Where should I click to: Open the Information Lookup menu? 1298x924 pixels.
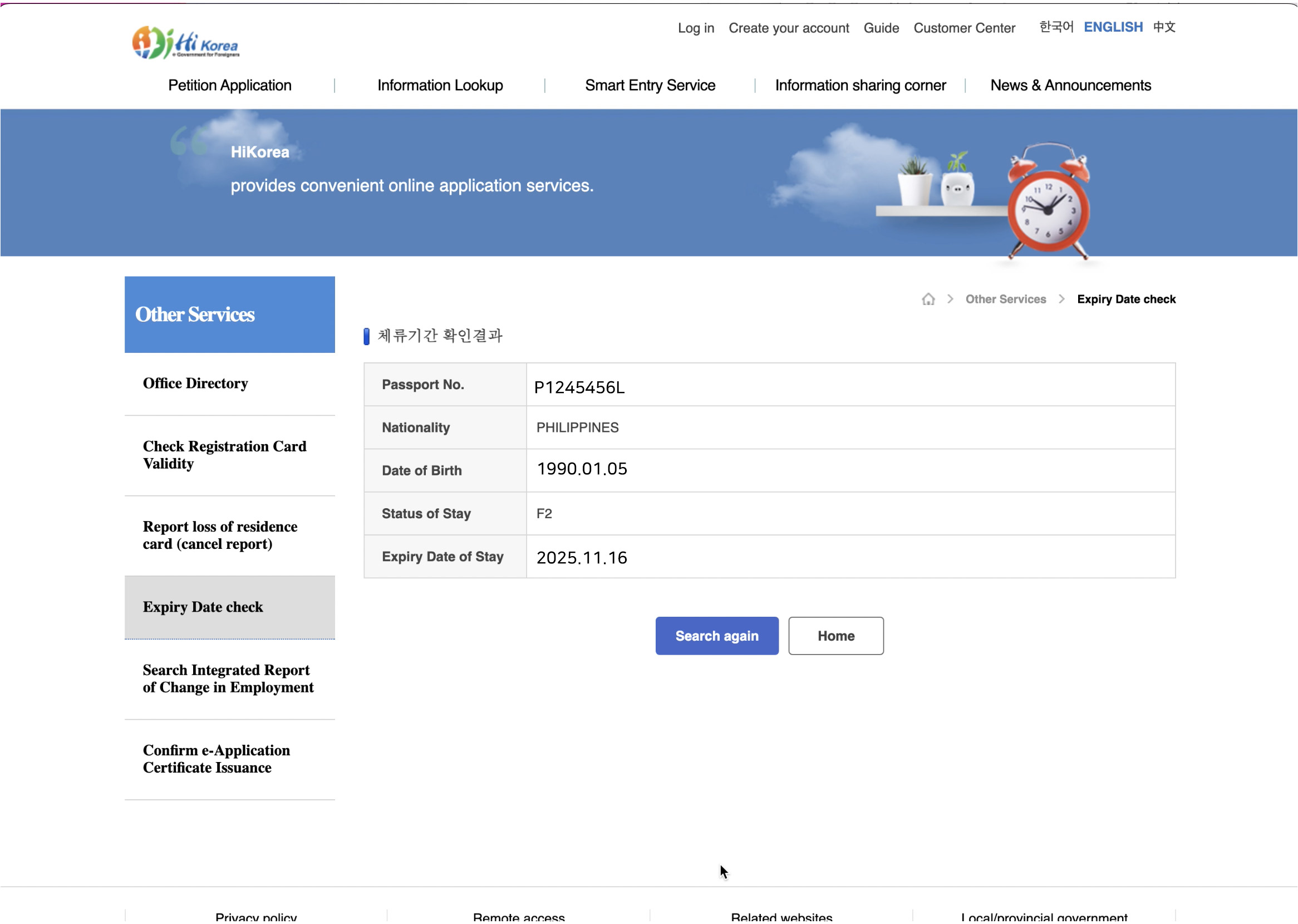click(439, 85)
